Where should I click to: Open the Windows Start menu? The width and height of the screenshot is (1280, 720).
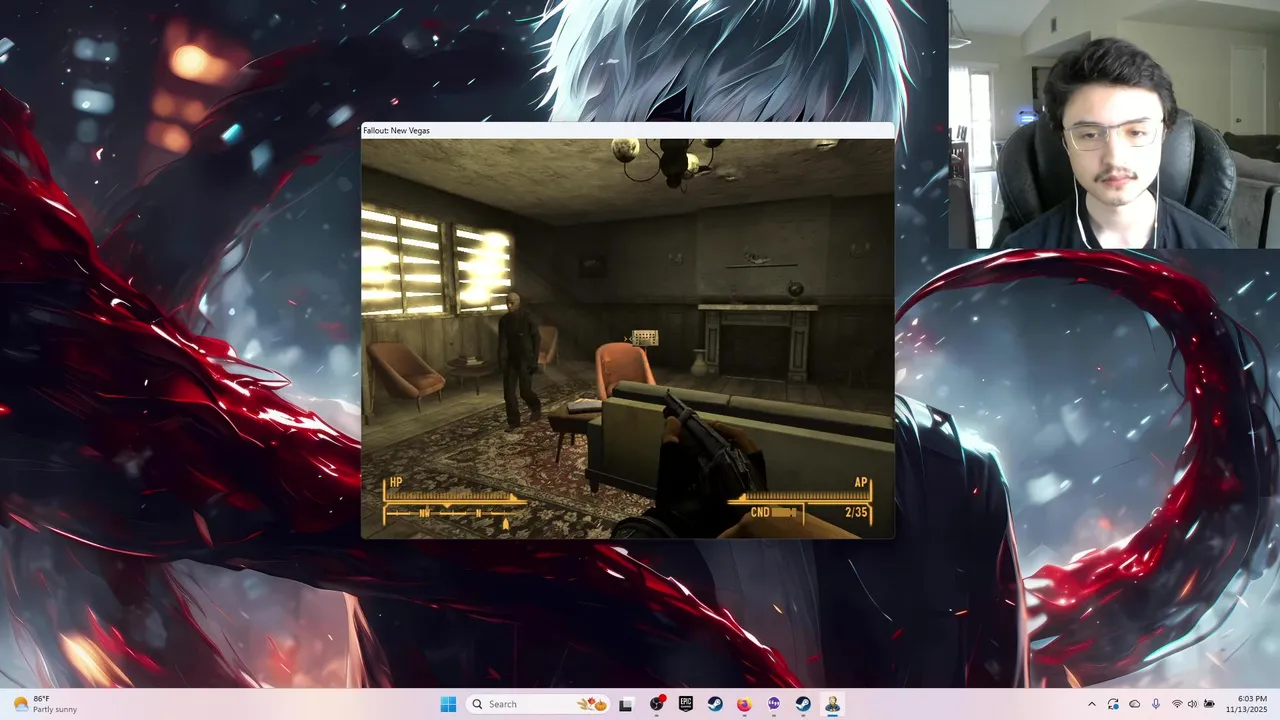click(x=448, y=704)
